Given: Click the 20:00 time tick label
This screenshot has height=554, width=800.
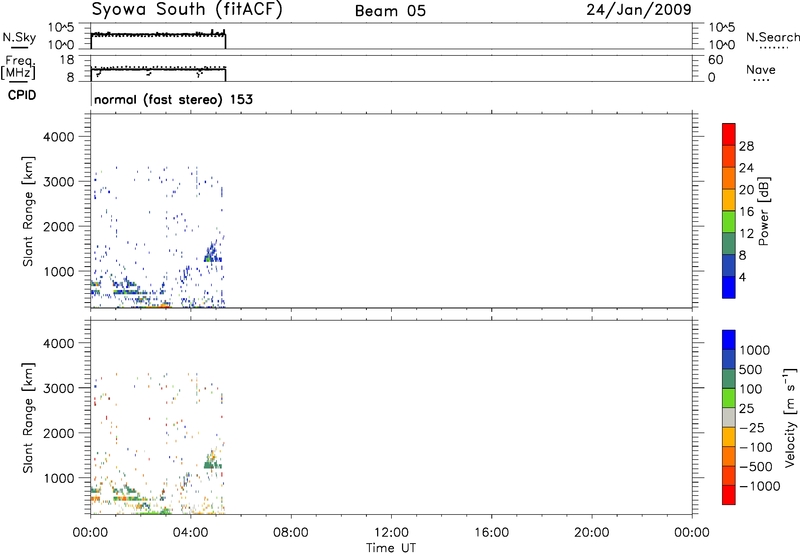Looking at the screenshot, I should [592, 533].
